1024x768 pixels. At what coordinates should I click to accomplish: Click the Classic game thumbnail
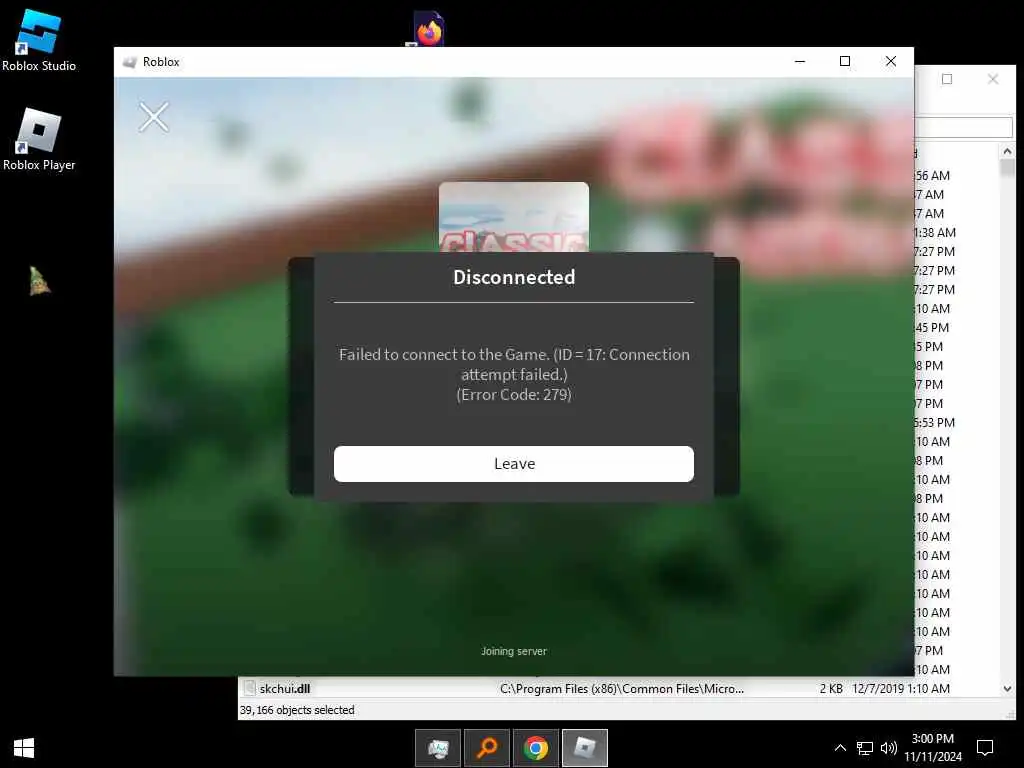(513, 217)
